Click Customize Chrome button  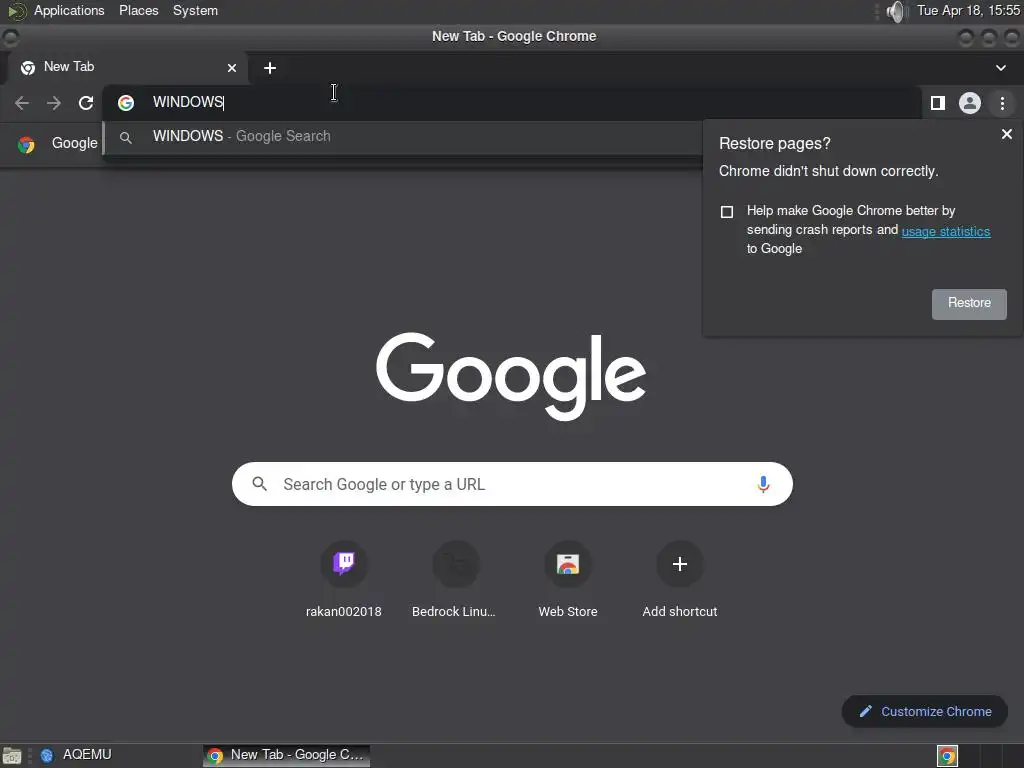point(925,711)
